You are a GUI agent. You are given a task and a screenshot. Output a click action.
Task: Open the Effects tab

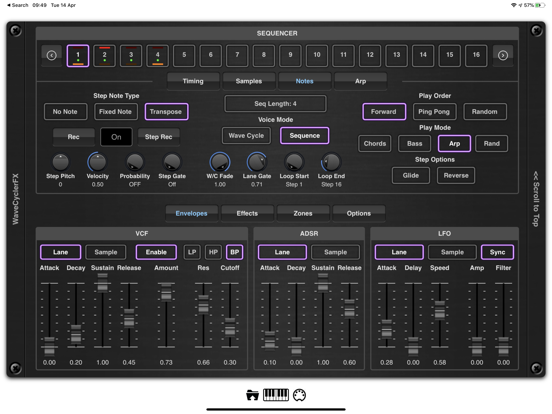click(x=247, y=214)
